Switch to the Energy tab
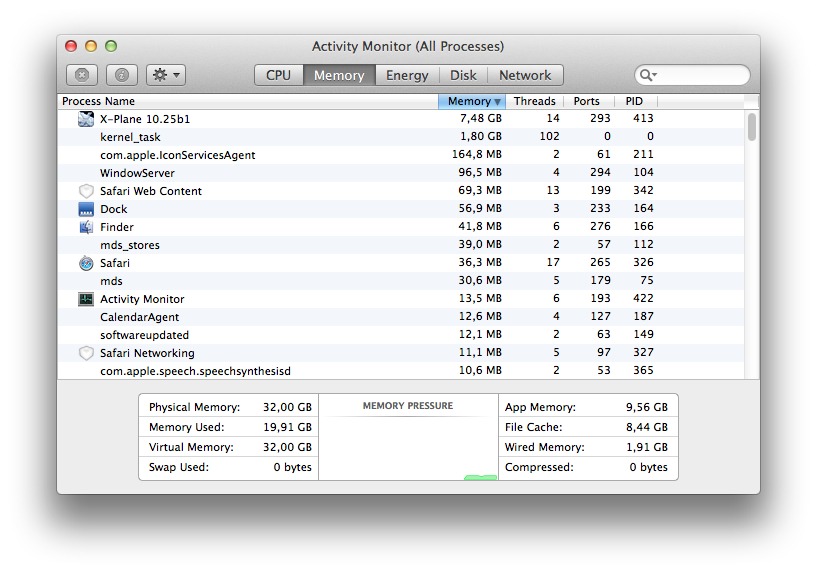 click(407, 75)
